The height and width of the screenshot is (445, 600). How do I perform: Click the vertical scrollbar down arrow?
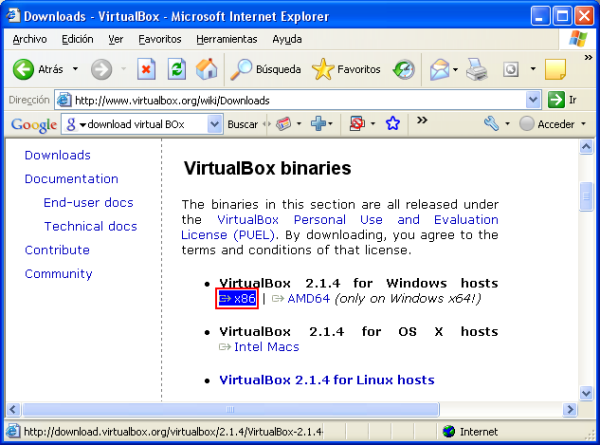pos(587,392)
